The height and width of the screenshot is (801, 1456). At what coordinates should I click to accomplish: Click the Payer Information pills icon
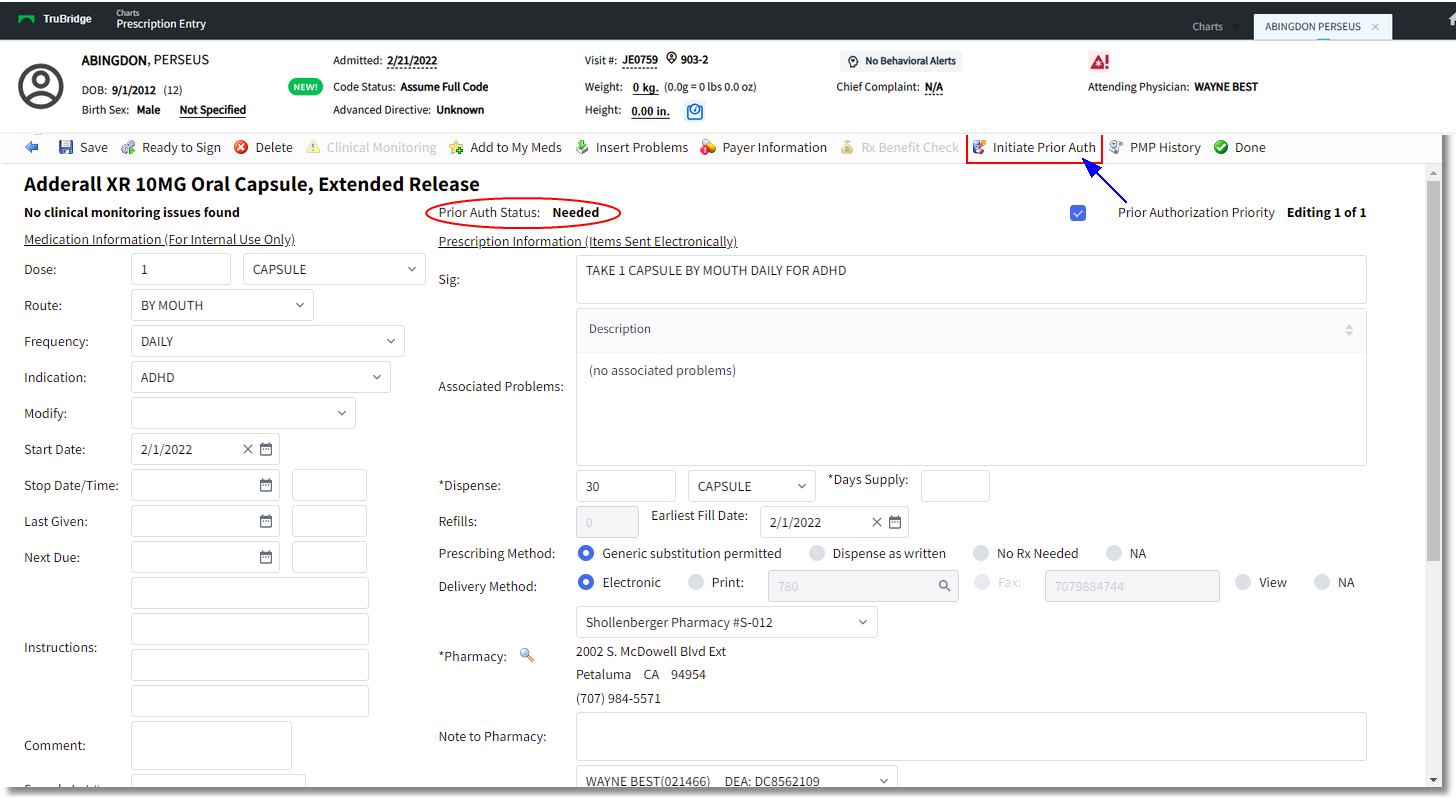click(x=708, y=147)
